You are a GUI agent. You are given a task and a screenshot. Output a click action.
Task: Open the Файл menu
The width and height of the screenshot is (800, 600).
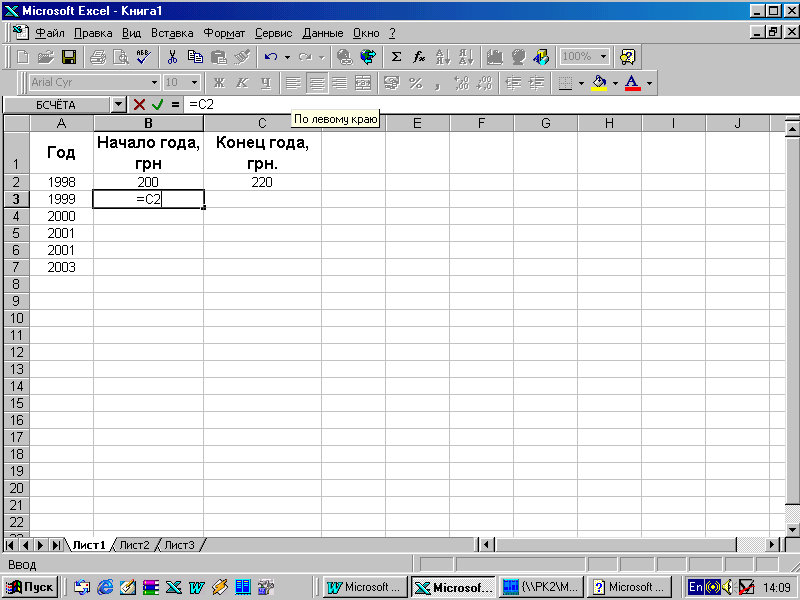point(49,33)
